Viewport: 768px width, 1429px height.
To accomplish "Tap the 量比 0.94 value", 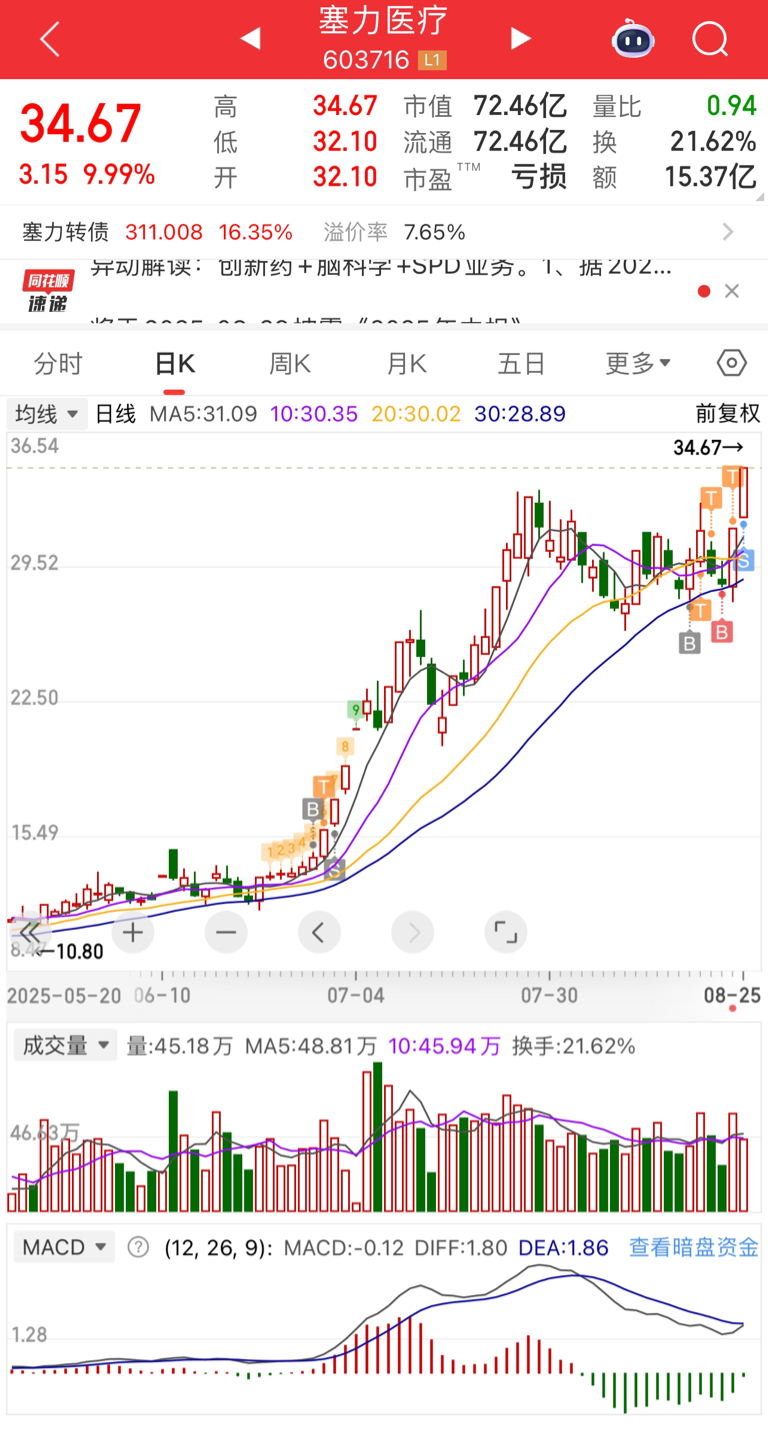I will [732, 106].
